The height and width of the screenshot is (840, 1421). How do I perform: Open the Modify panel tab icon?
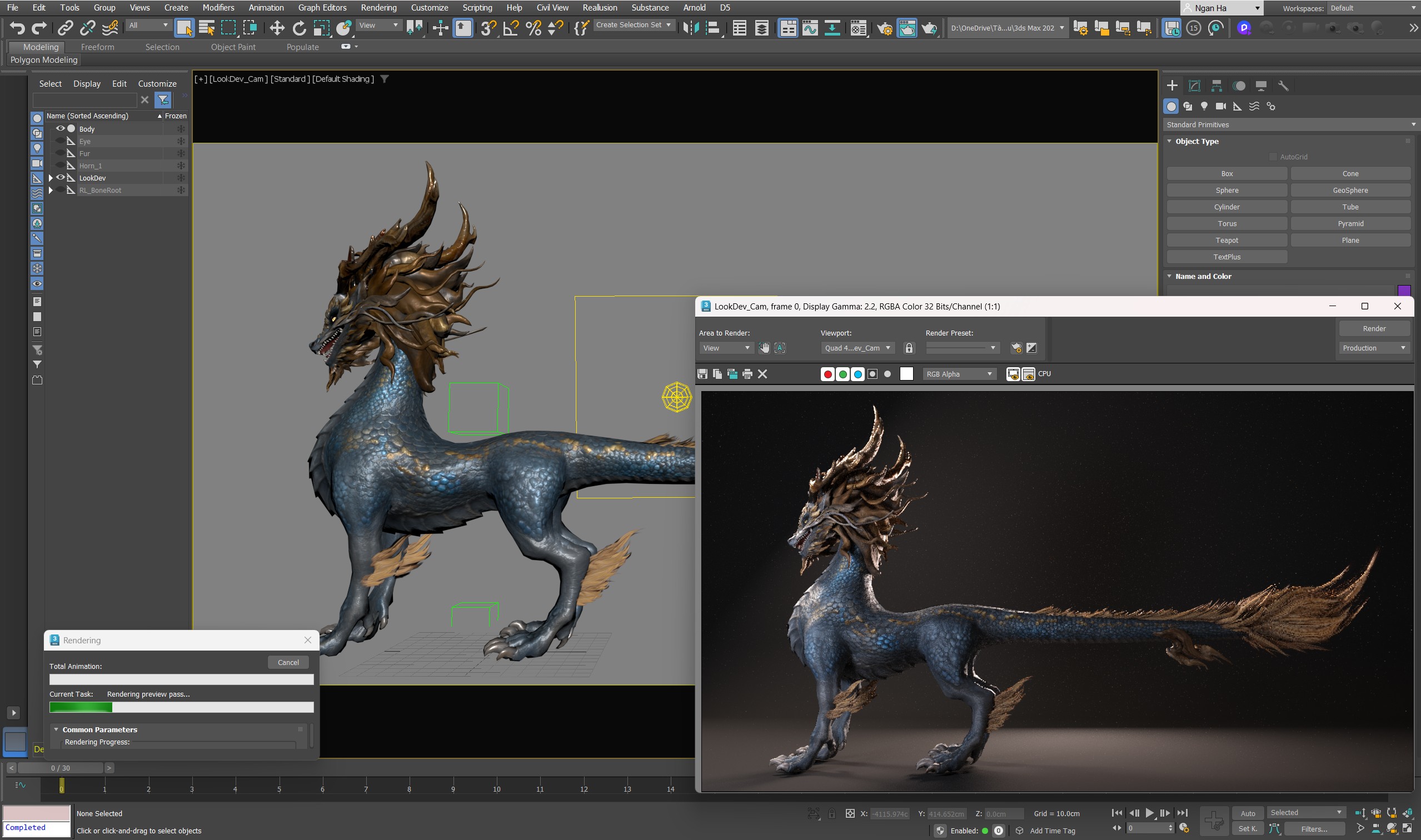[x=1194, y=86]
